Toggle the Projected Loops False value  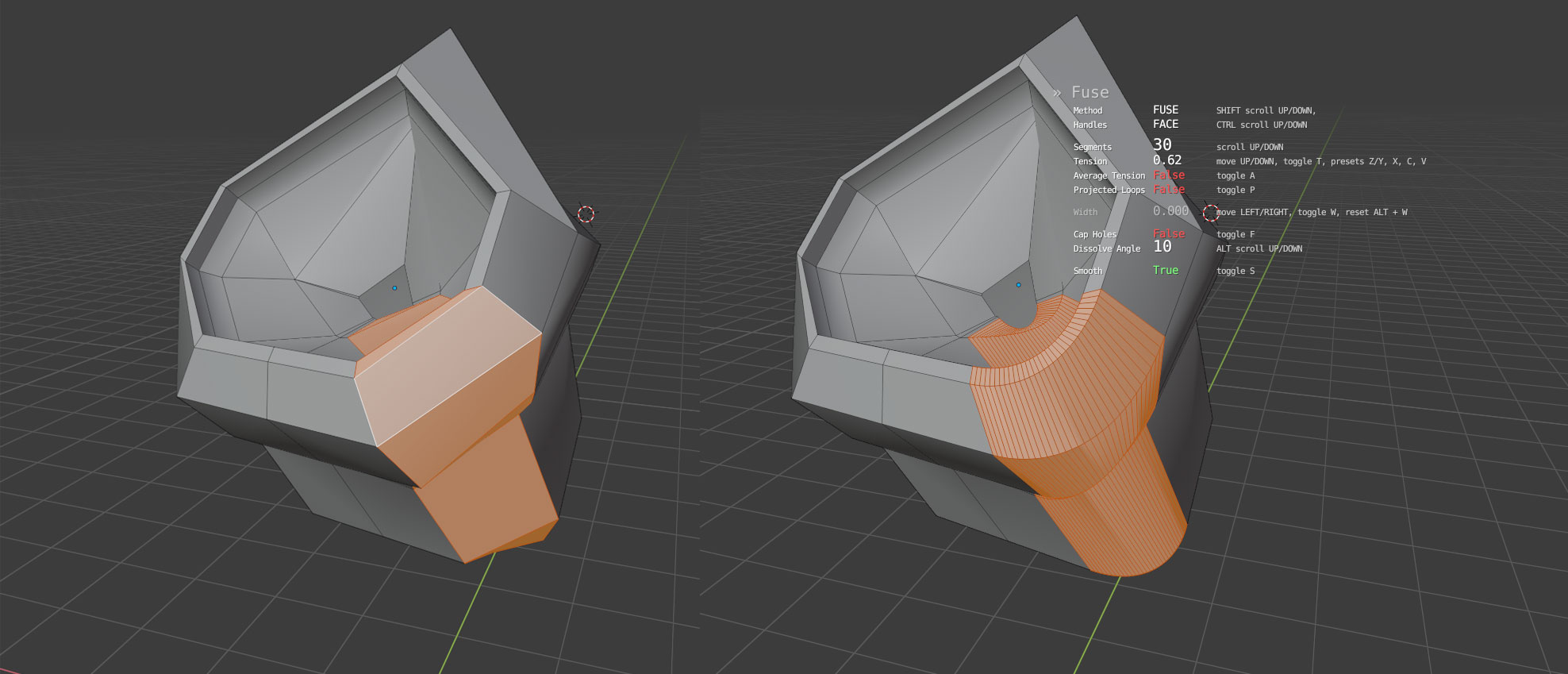click(1168, 190)
